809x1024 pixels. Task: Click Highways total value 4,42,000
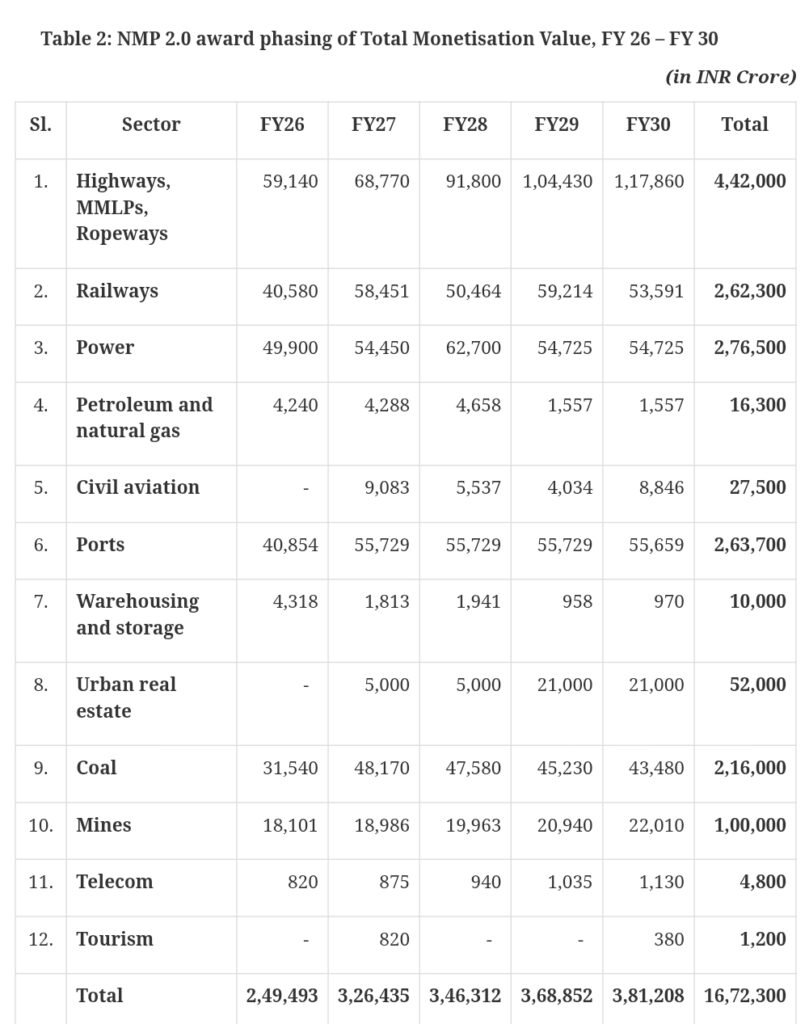[x=750, y=181]
